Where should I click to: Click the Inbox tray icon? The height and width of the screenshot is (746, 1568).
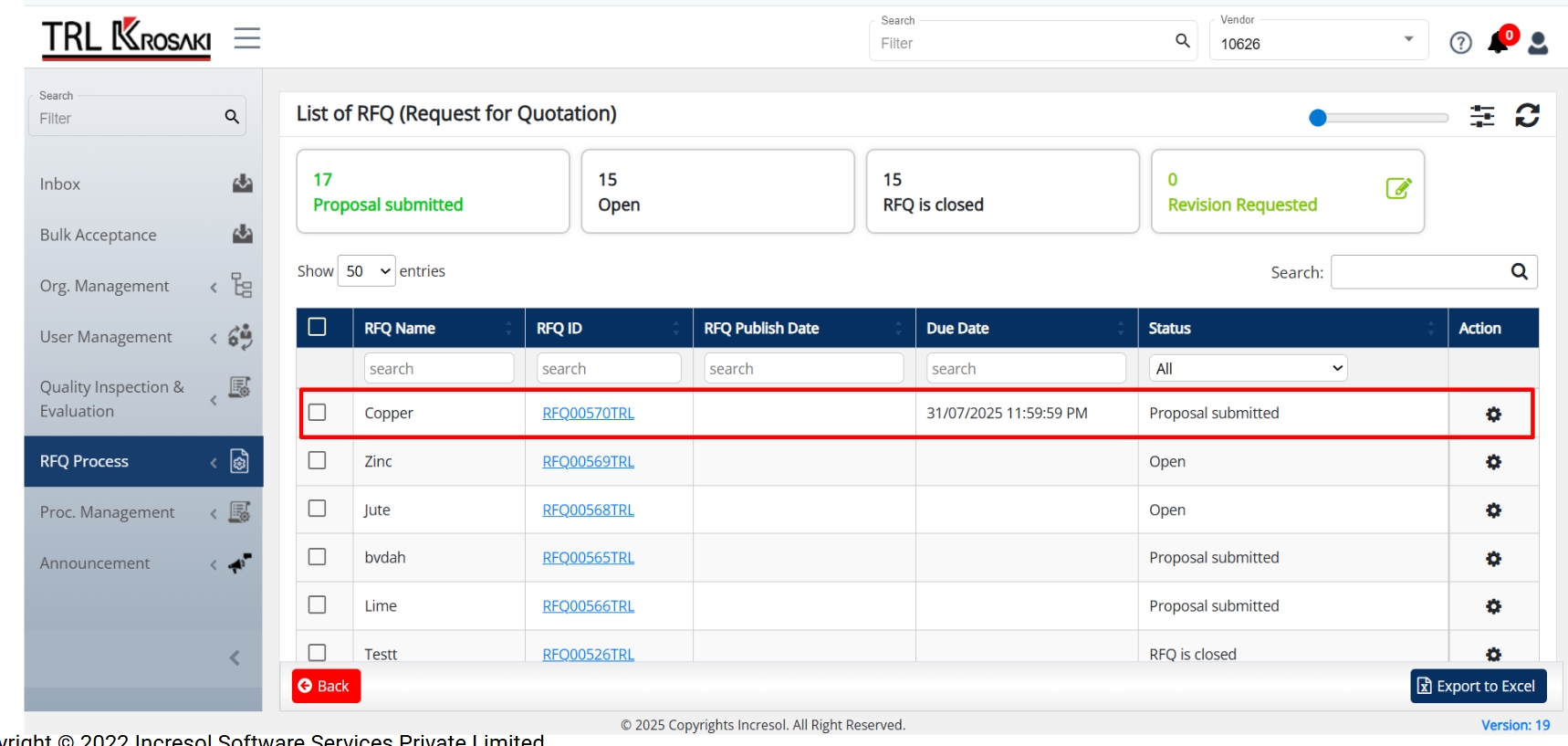coord(242,184)
